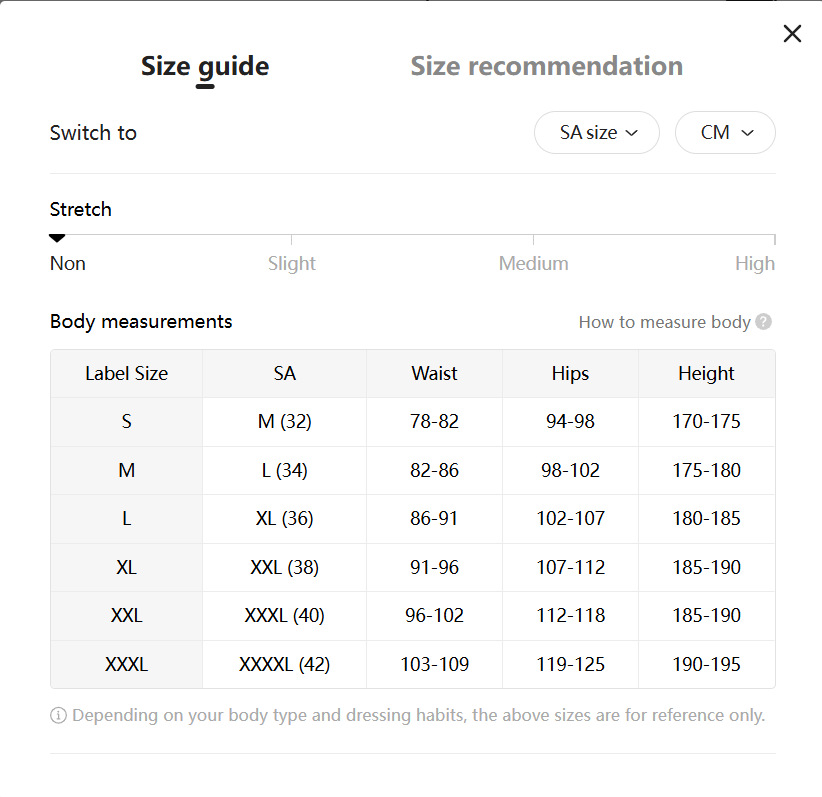Click the Label Size column header
Screen dimensions: 822x797
[126, 374]
